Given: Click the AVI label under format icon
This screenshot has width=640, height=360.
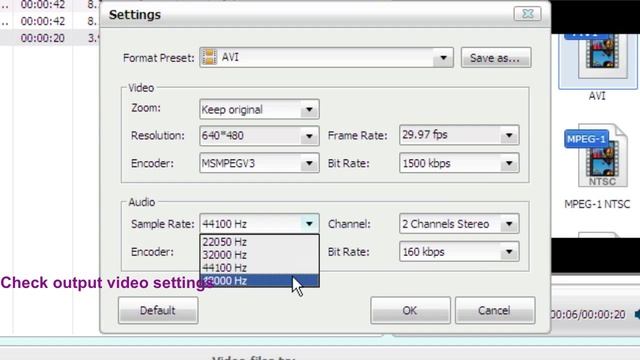Looking at the screenshot, I should (x=597, y=96).
